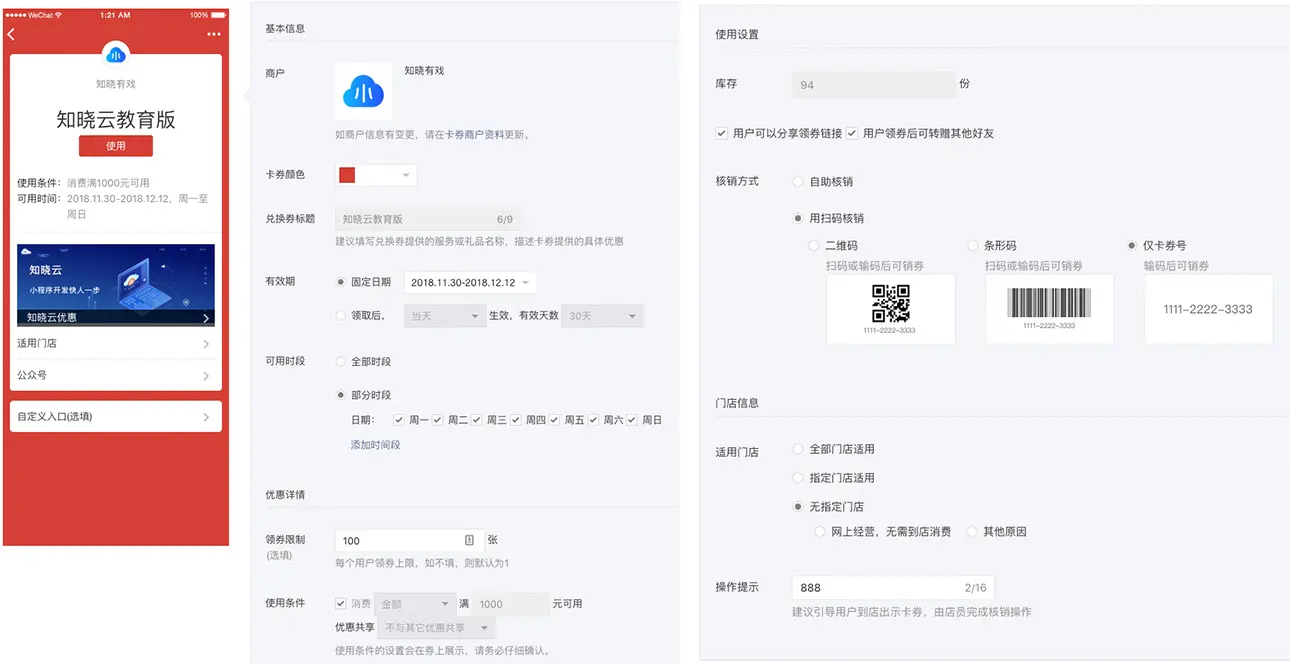Open the 自定义入口(选填) row

[x=116, y=416]
